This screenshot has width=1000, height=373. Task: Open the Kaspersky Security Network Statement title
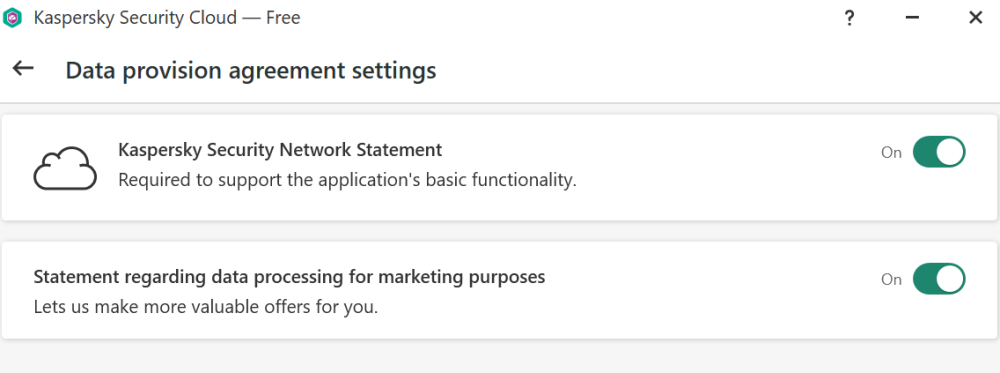coord(280,150)
